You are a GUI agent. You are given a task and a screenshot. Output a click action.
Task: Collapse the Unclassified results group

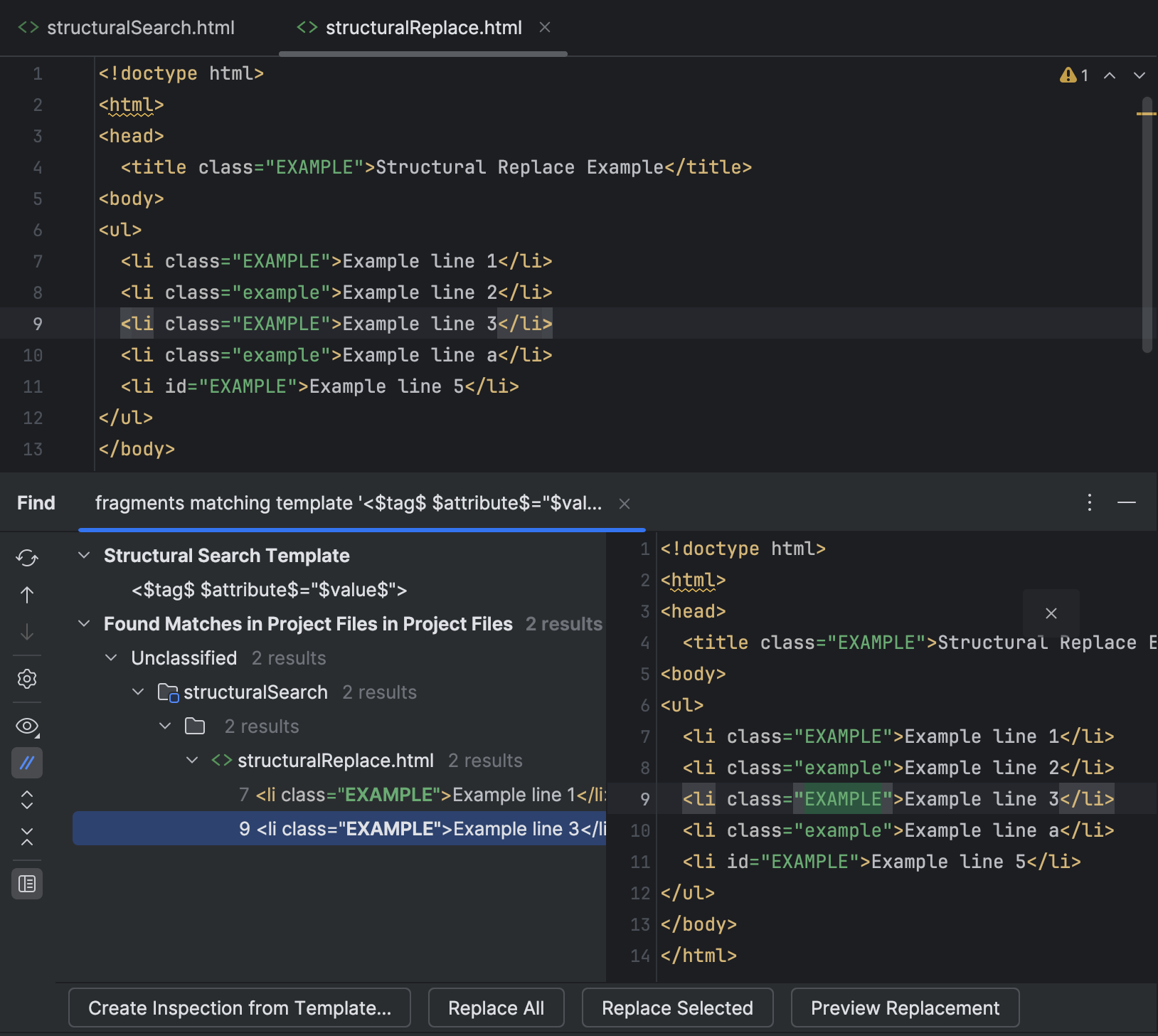pos(111,657)
